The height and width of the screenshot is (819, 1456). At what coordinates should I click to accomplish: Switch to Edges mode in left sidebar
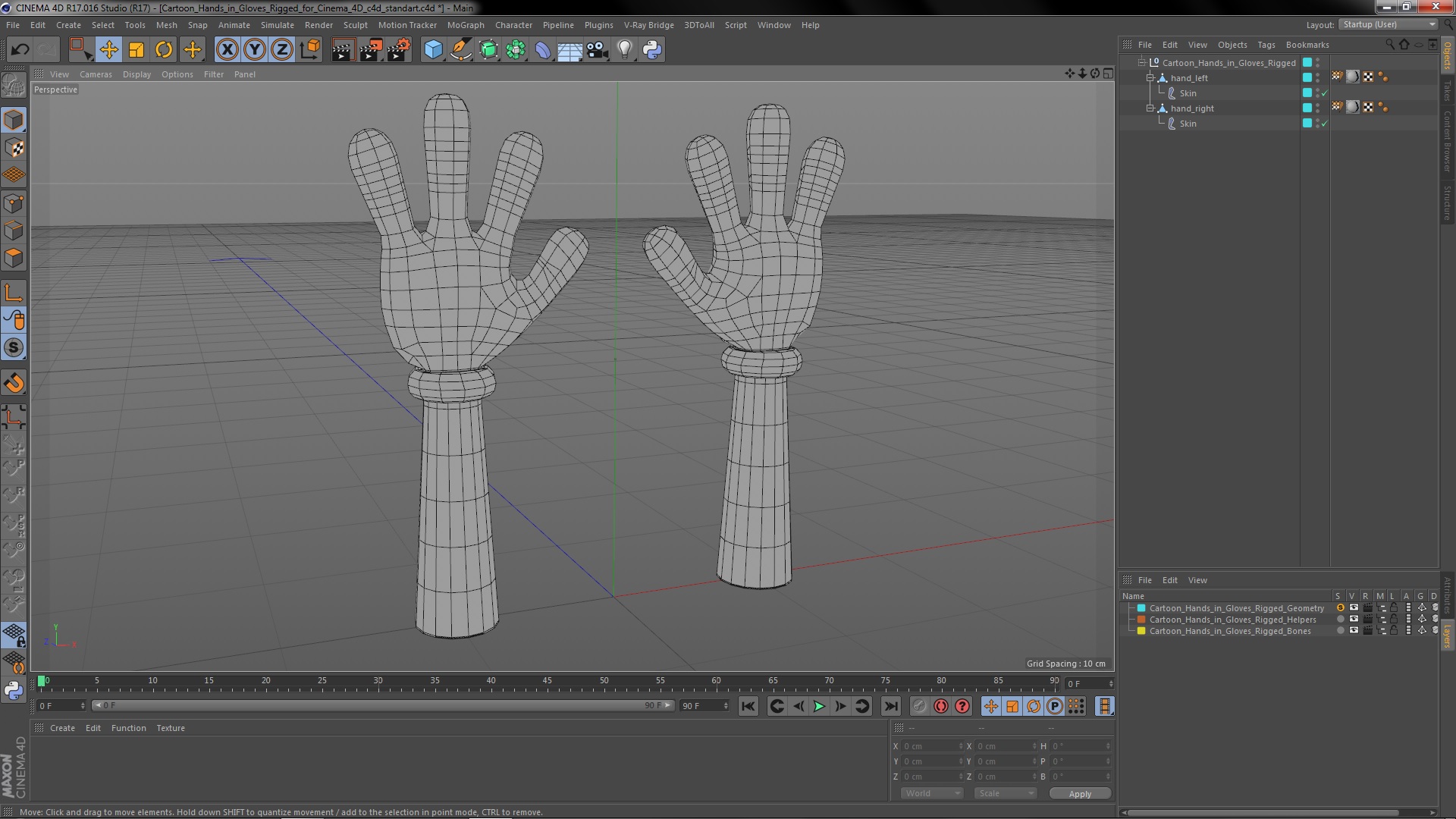click(x=14, y=231)
